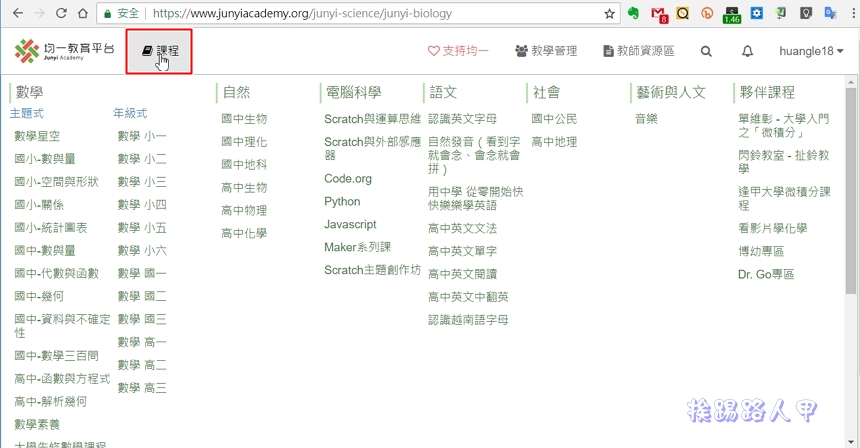Open 高中地理 course
860x448 pixels.
coord(555,142)
